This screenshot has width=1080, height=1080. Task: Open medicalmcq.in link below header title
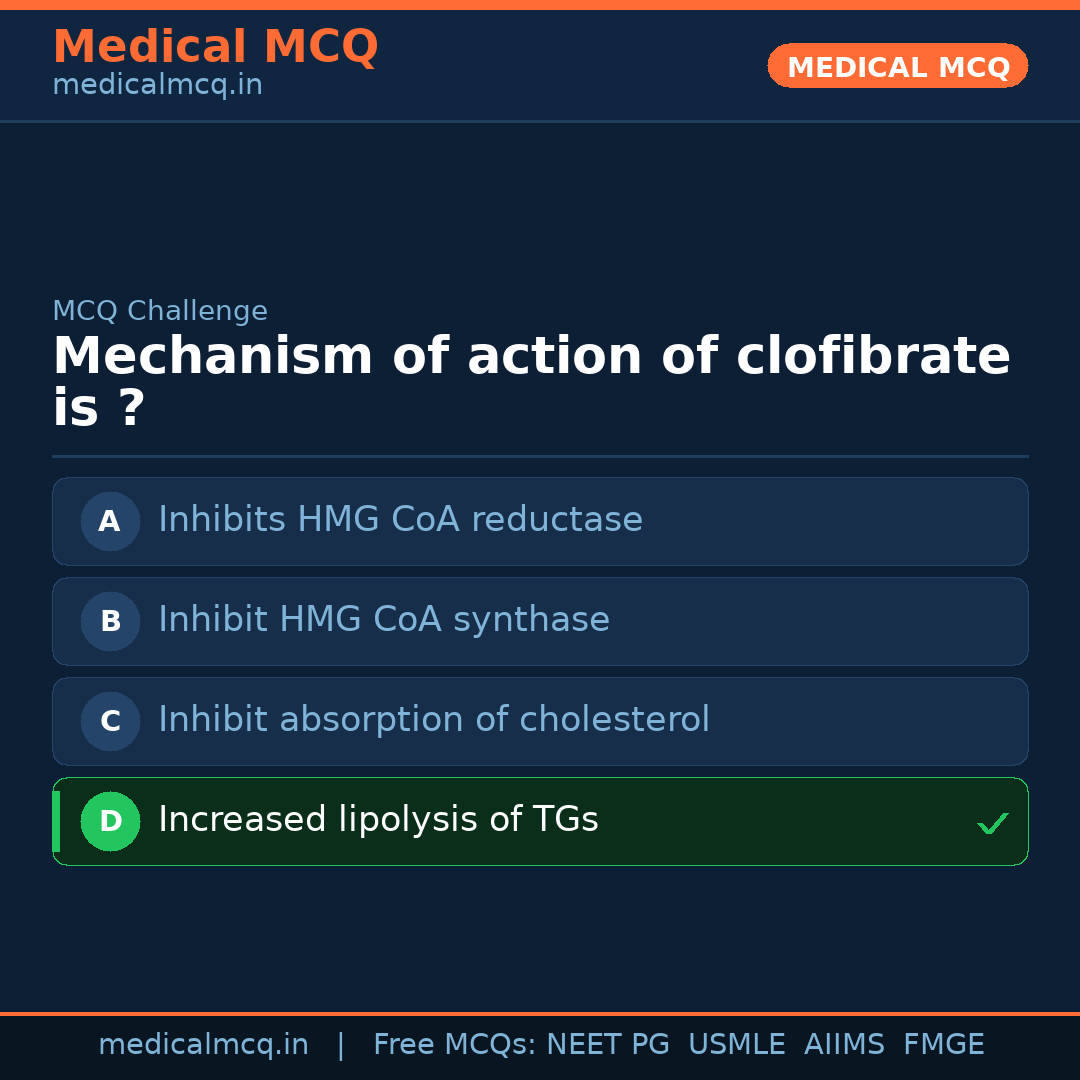pos(157,86)
